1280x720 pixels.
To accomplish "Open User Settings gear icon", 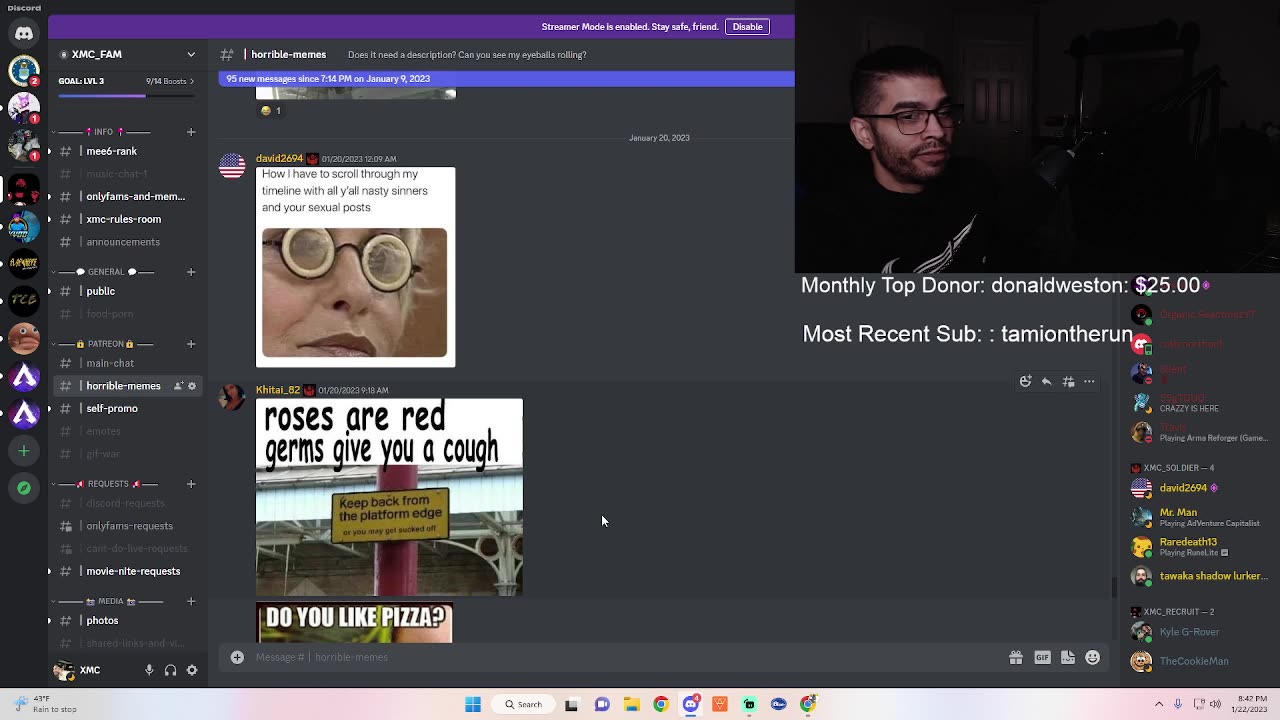I will point(192,670).
